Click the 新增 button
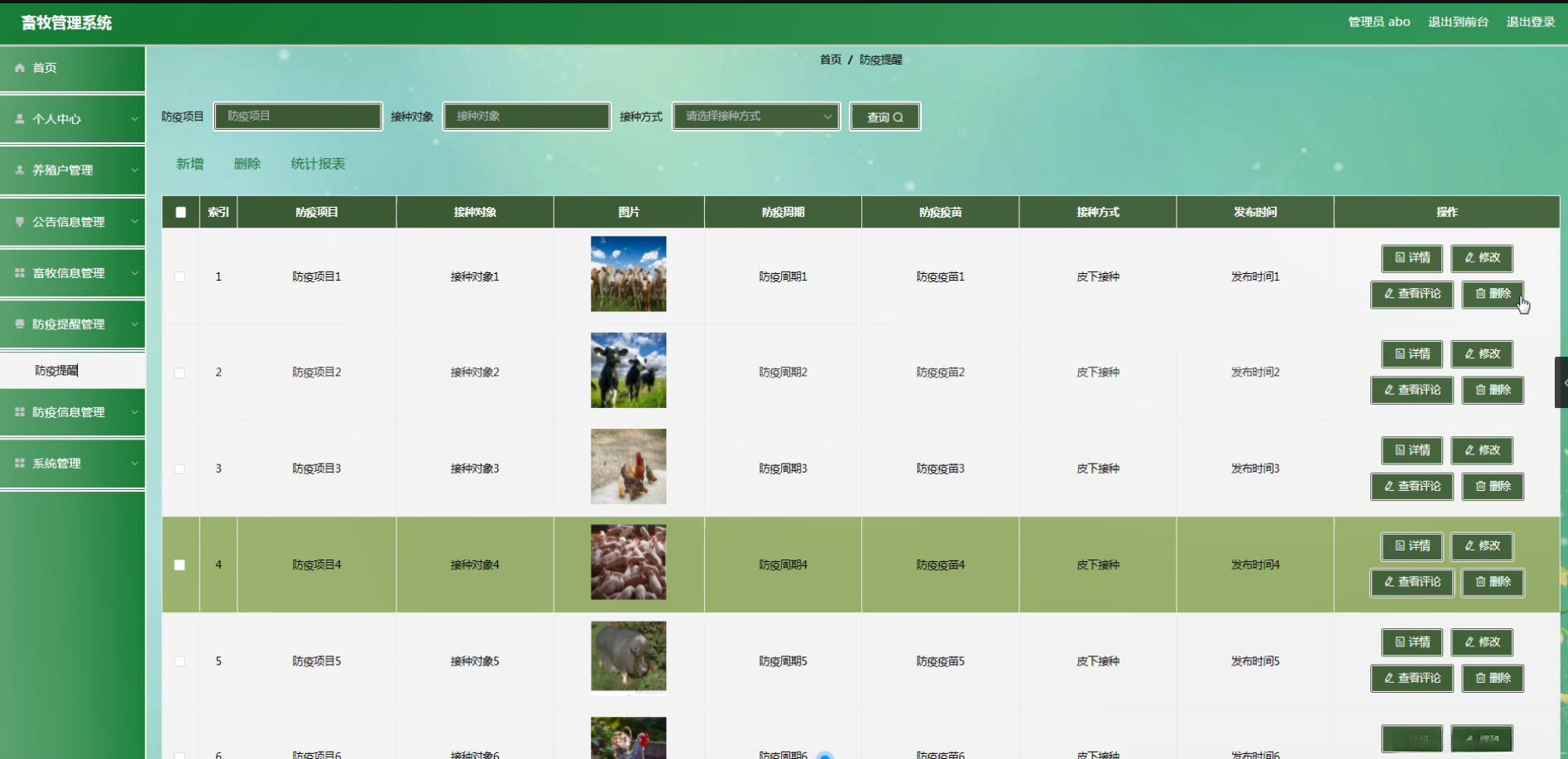1568x759 pixels. [x=189, y=164]
